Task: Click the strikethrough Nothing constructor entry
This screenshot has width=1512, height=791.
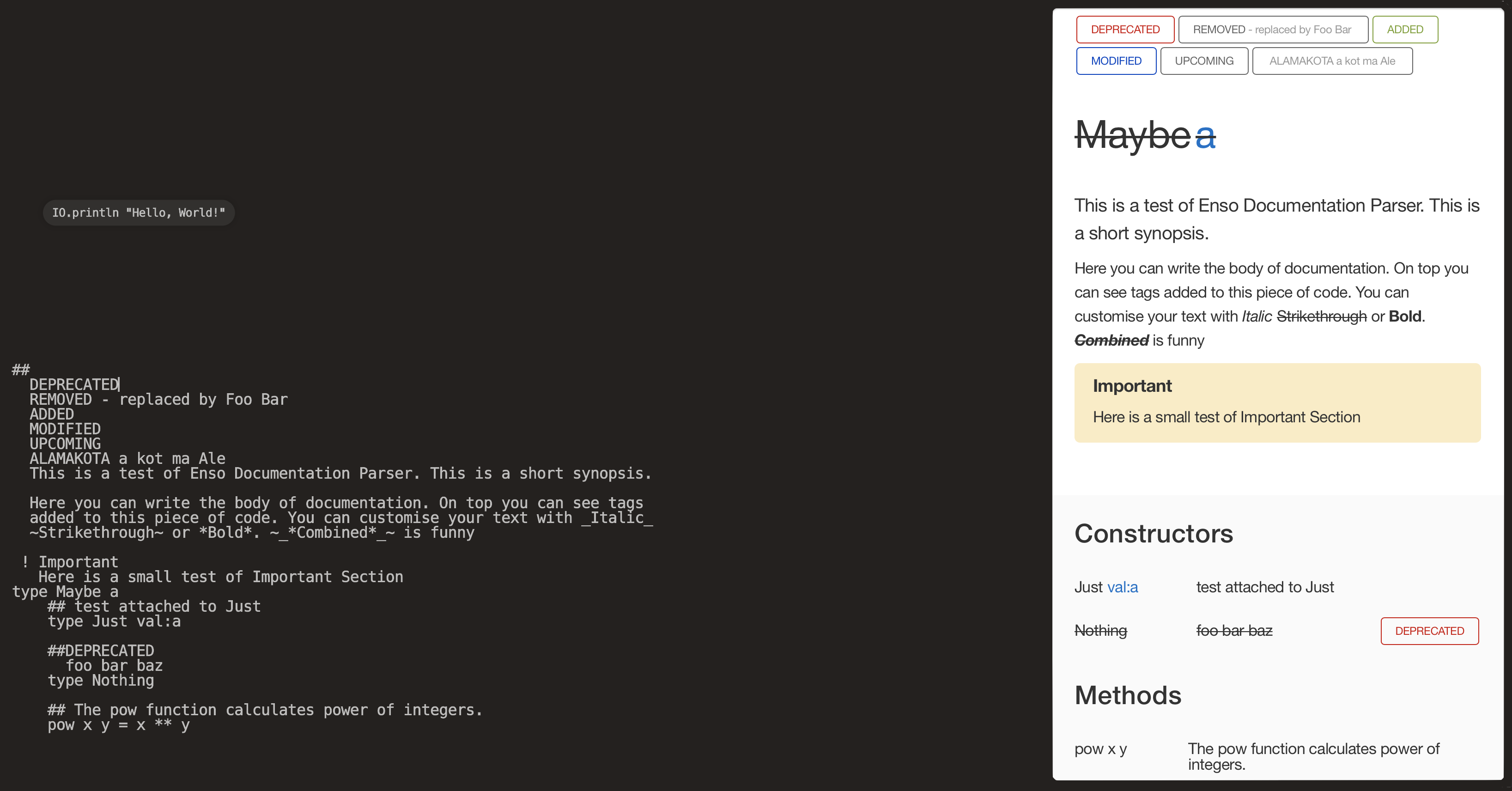Action: point(1100,631)
